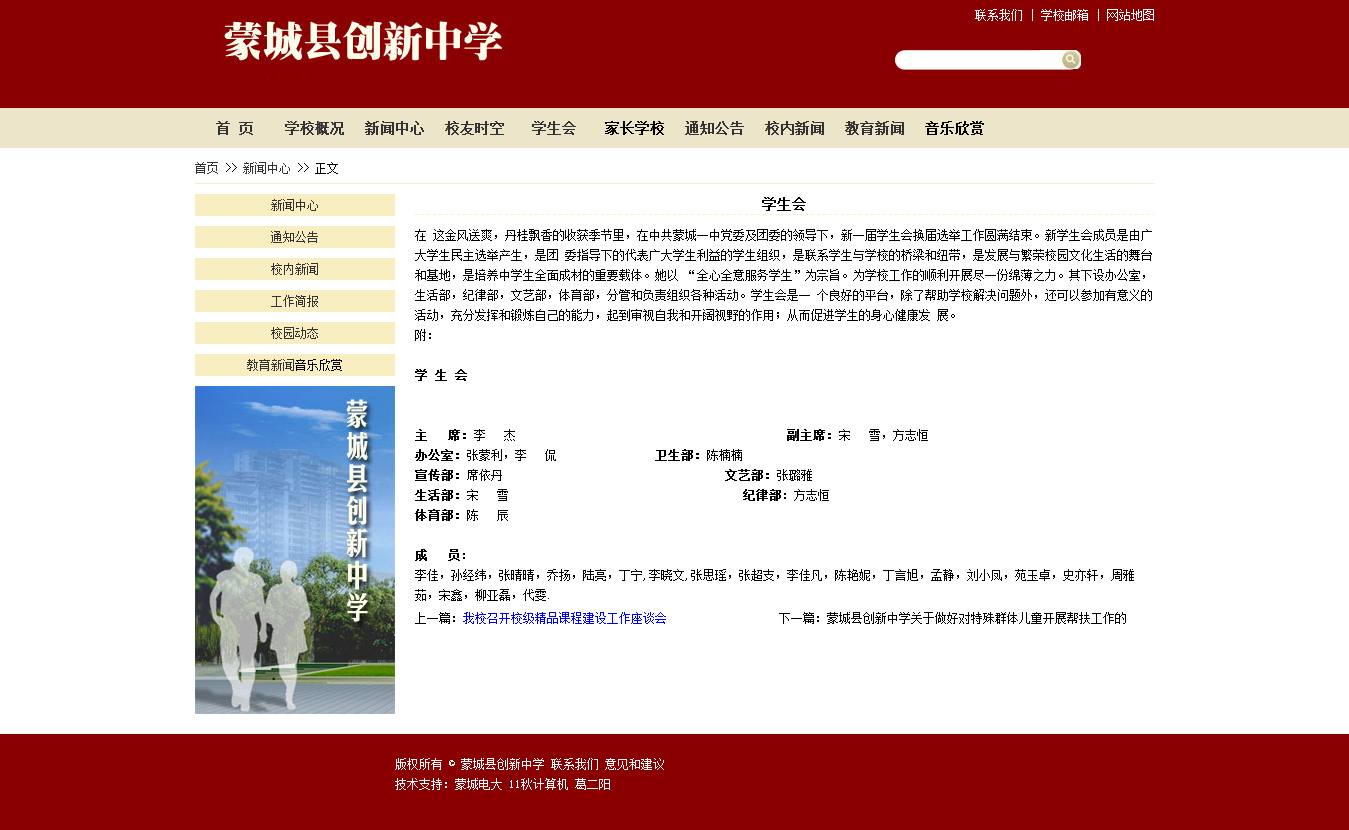
Task: Click the 卫生部 label text
Action: [x=678, y=455]
